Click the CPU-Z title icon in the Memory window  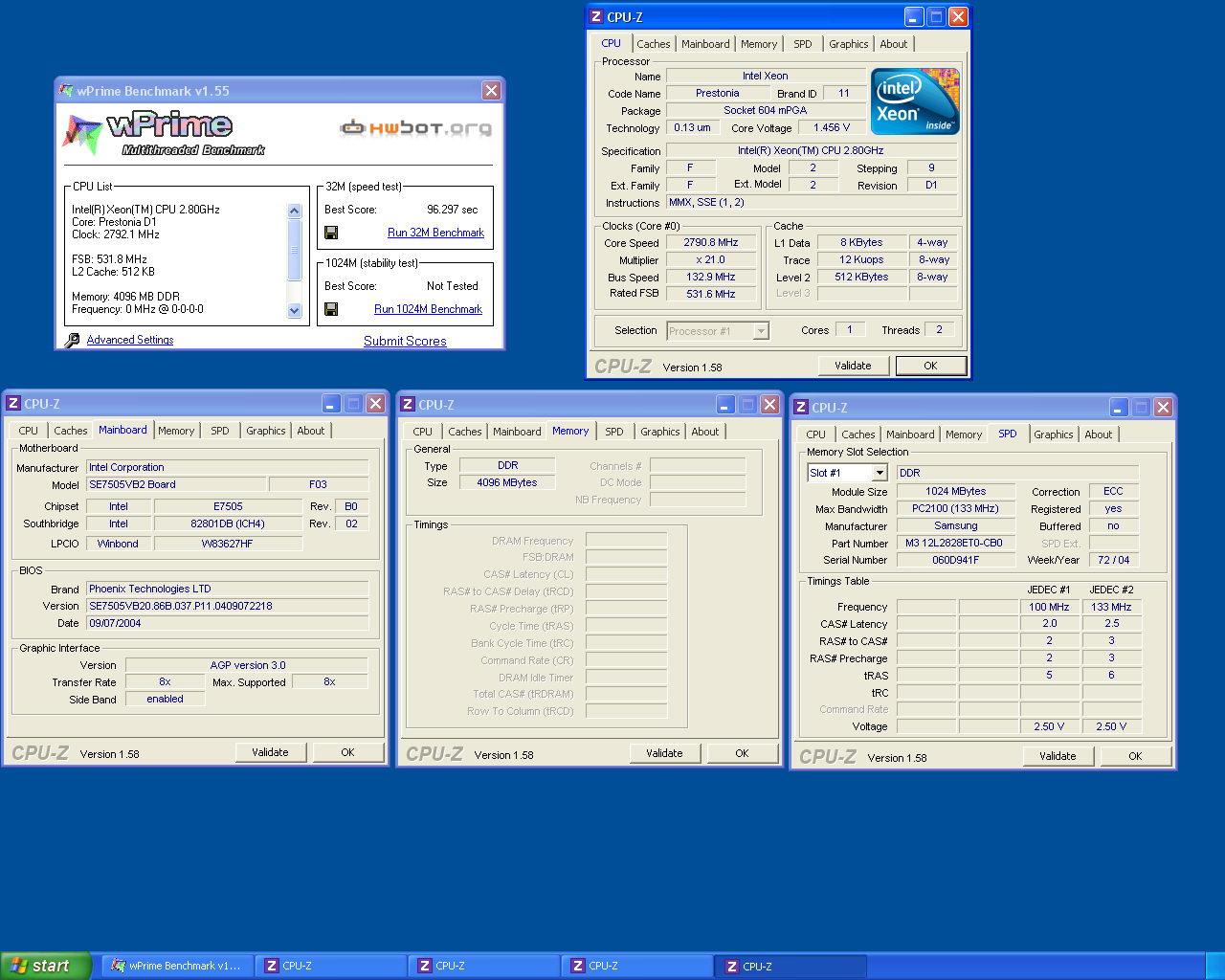pyautogui.click(x=408, y=405)
